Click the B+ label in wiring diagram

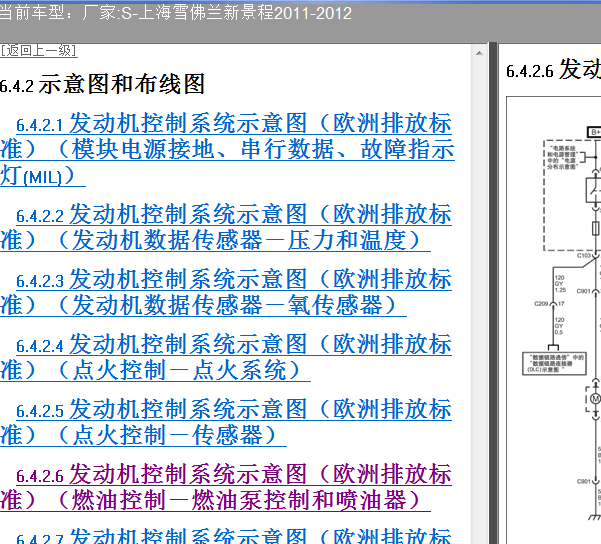[594, 132]
